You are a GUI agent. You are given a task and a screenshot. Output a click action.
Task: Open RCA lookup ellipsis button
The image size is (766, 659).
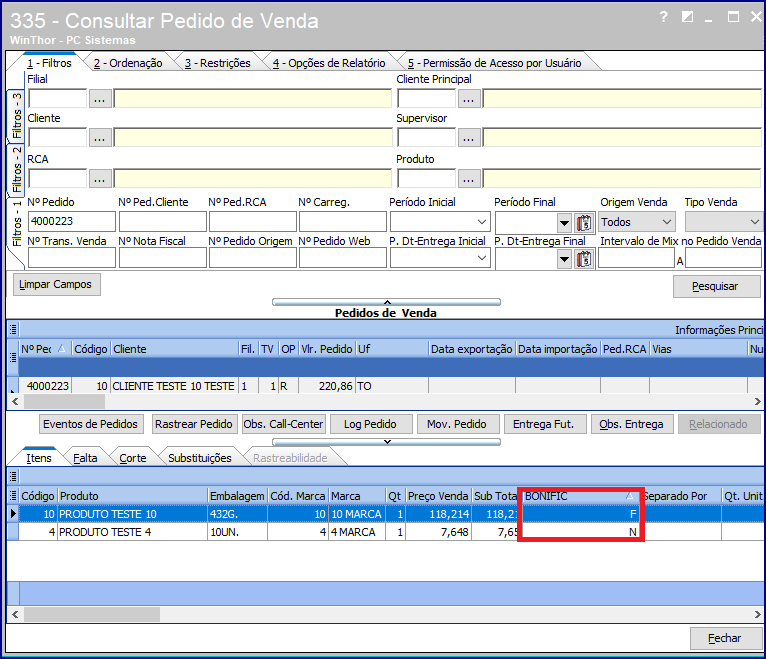tap(100, 179)
